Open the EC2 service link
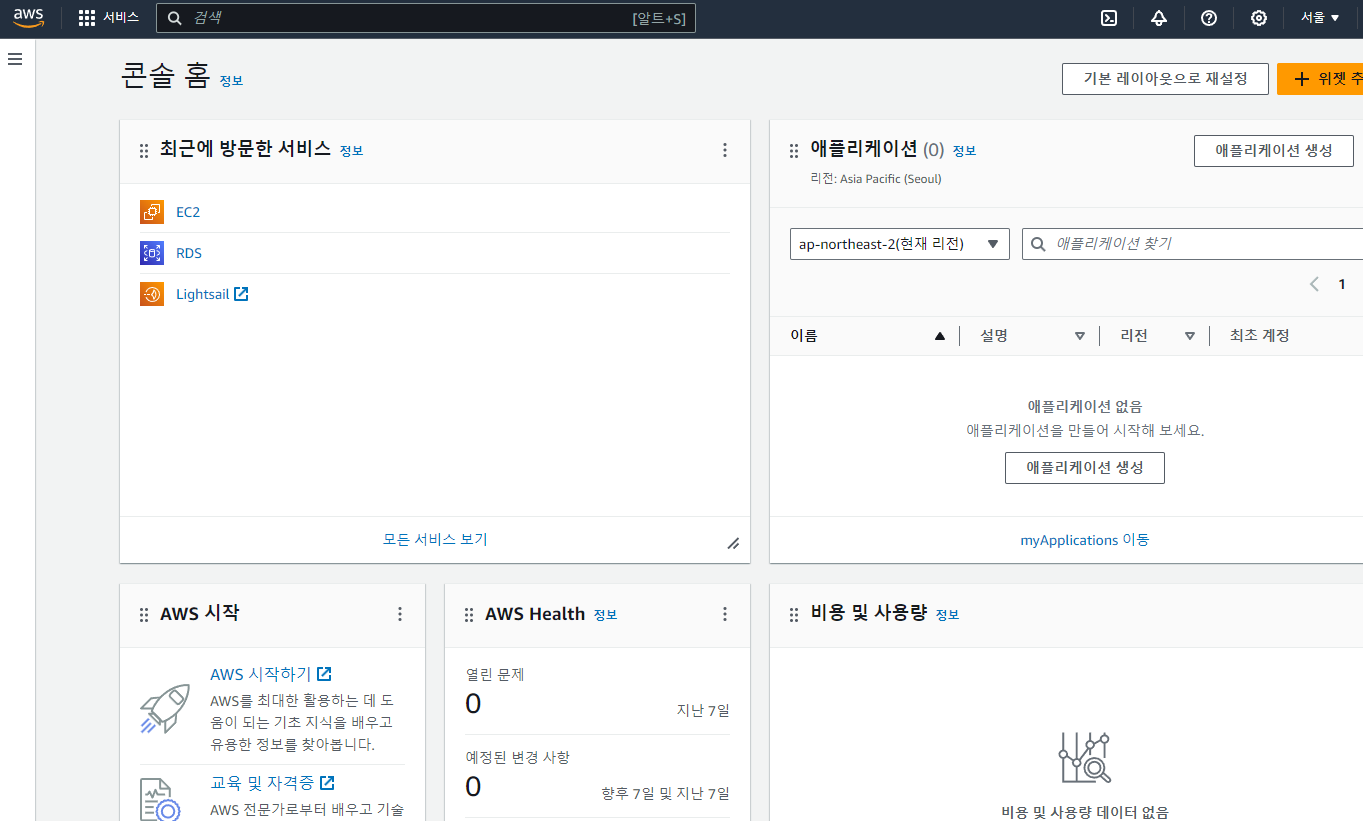Image resolution: width=1363 pixels, height=821 pixels. (x=188, y=212)
